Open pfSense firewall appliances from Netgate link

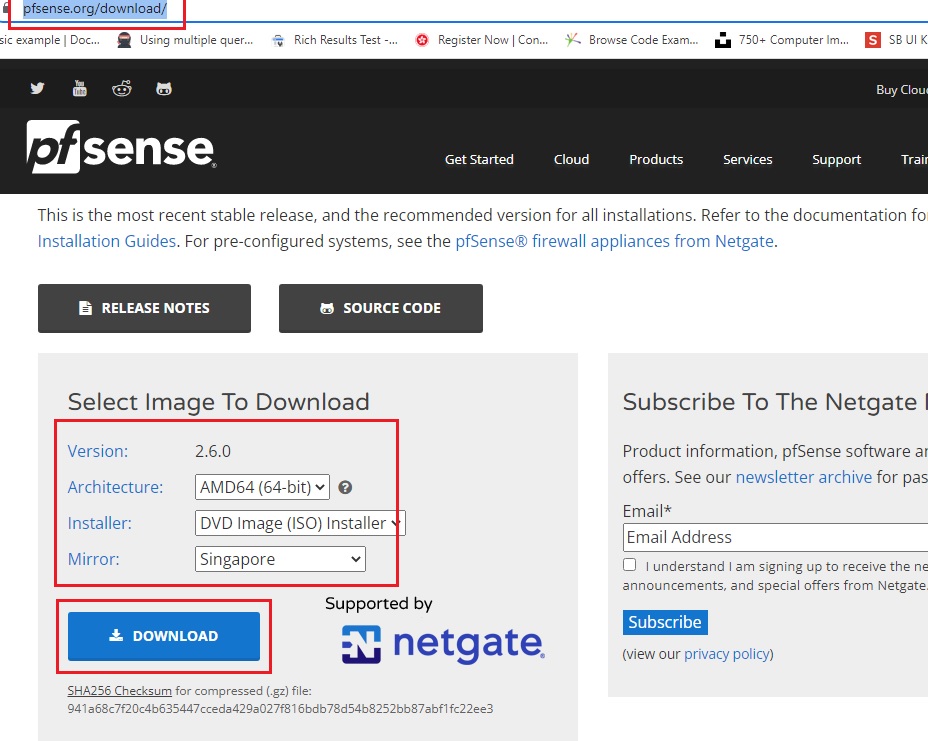(x=614, y=241)
